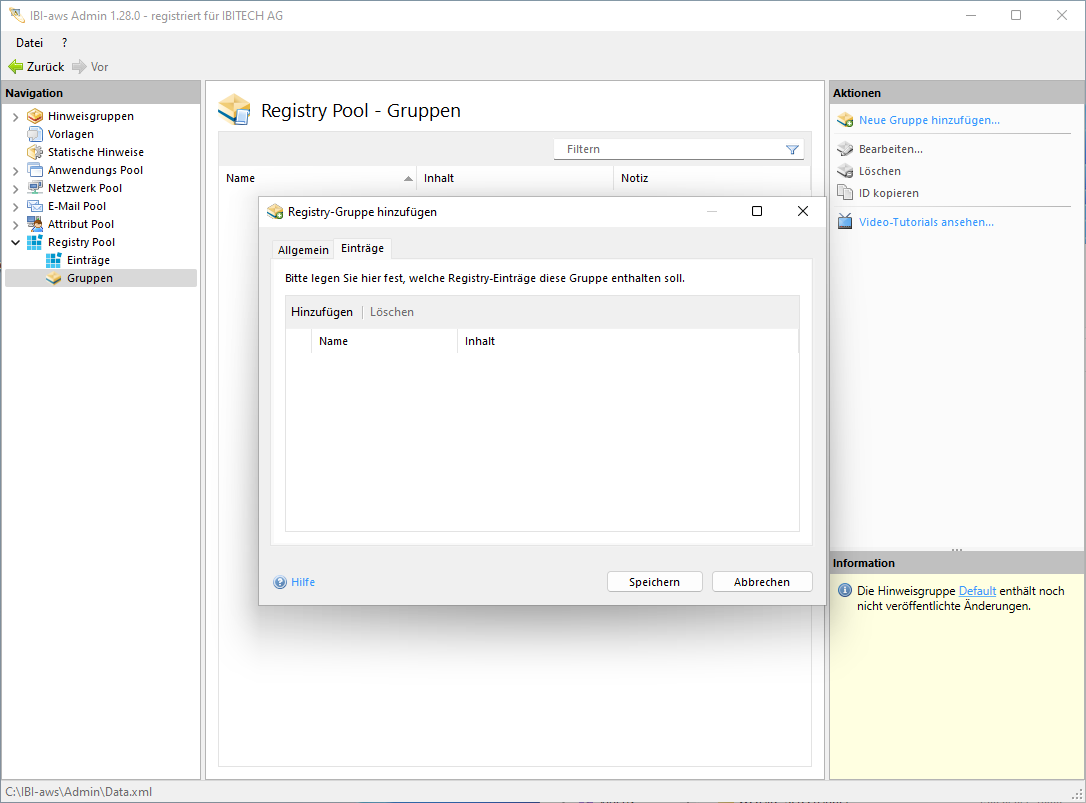Click the ID kopieren icon
Image resolution: width=1086 pixels, height=803 pixels.
click(845, 193)
